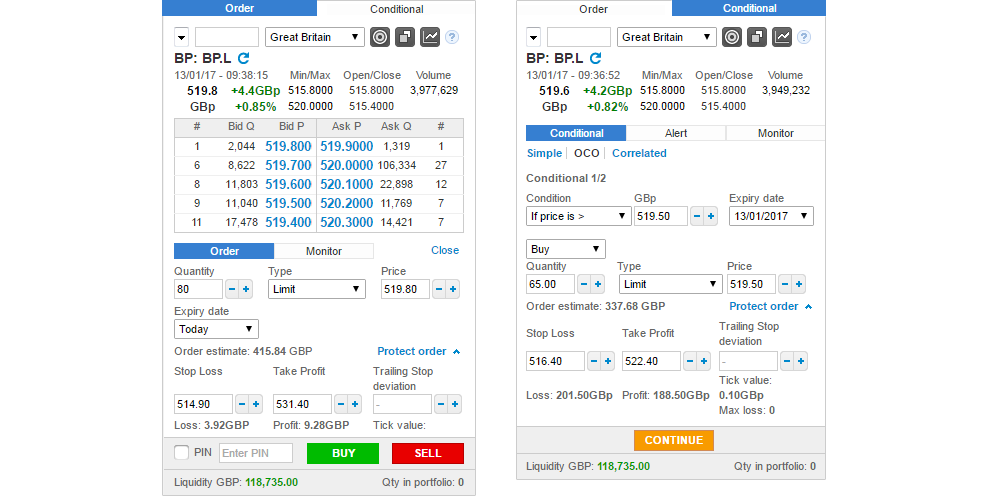
Task: Open Great Britain market dropdown in left panel
Action: [x=315, y=37]
